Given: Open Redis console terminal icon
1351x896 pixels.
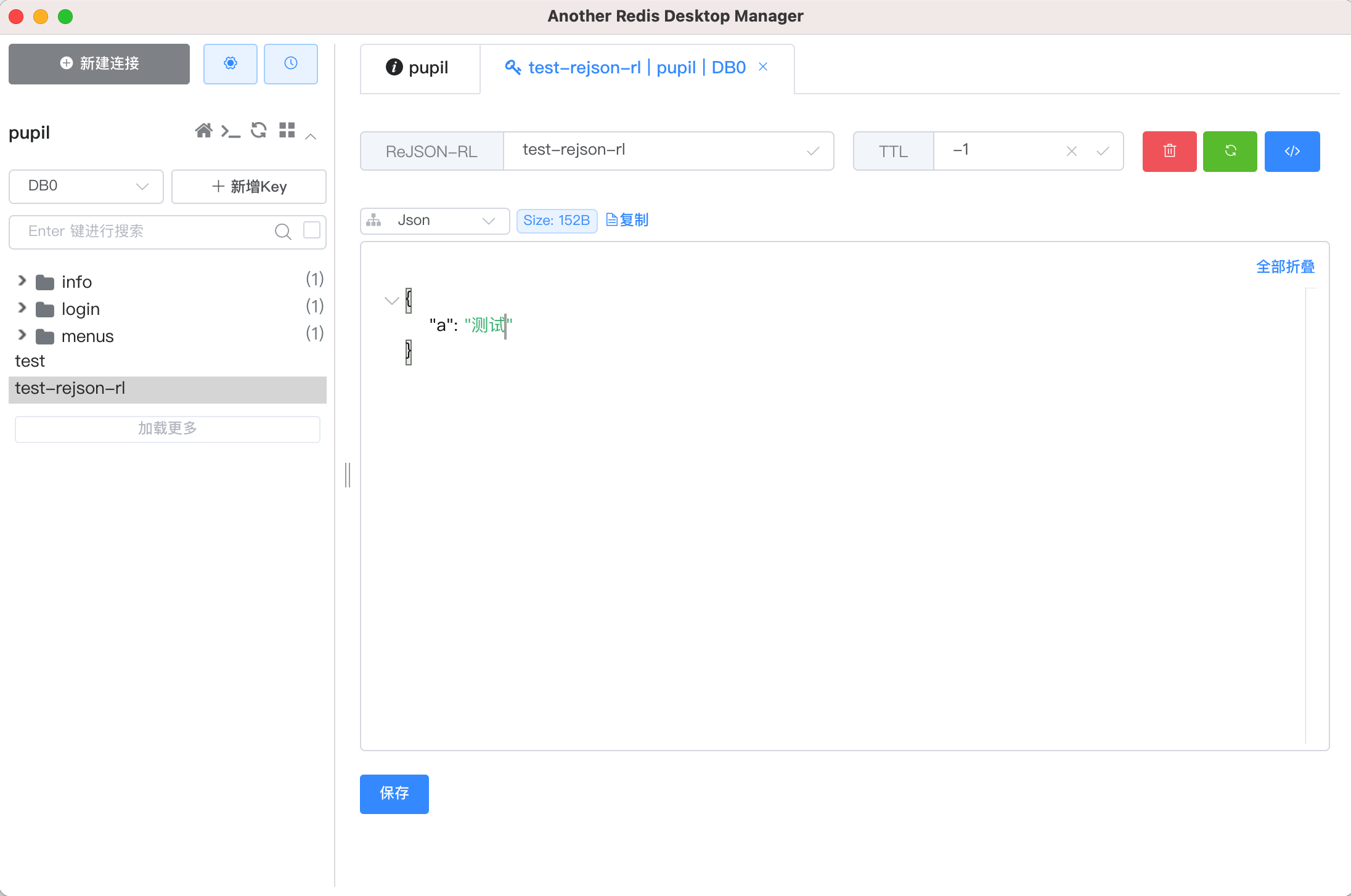Looking at the screenshot, I should [x=231, y=131].
